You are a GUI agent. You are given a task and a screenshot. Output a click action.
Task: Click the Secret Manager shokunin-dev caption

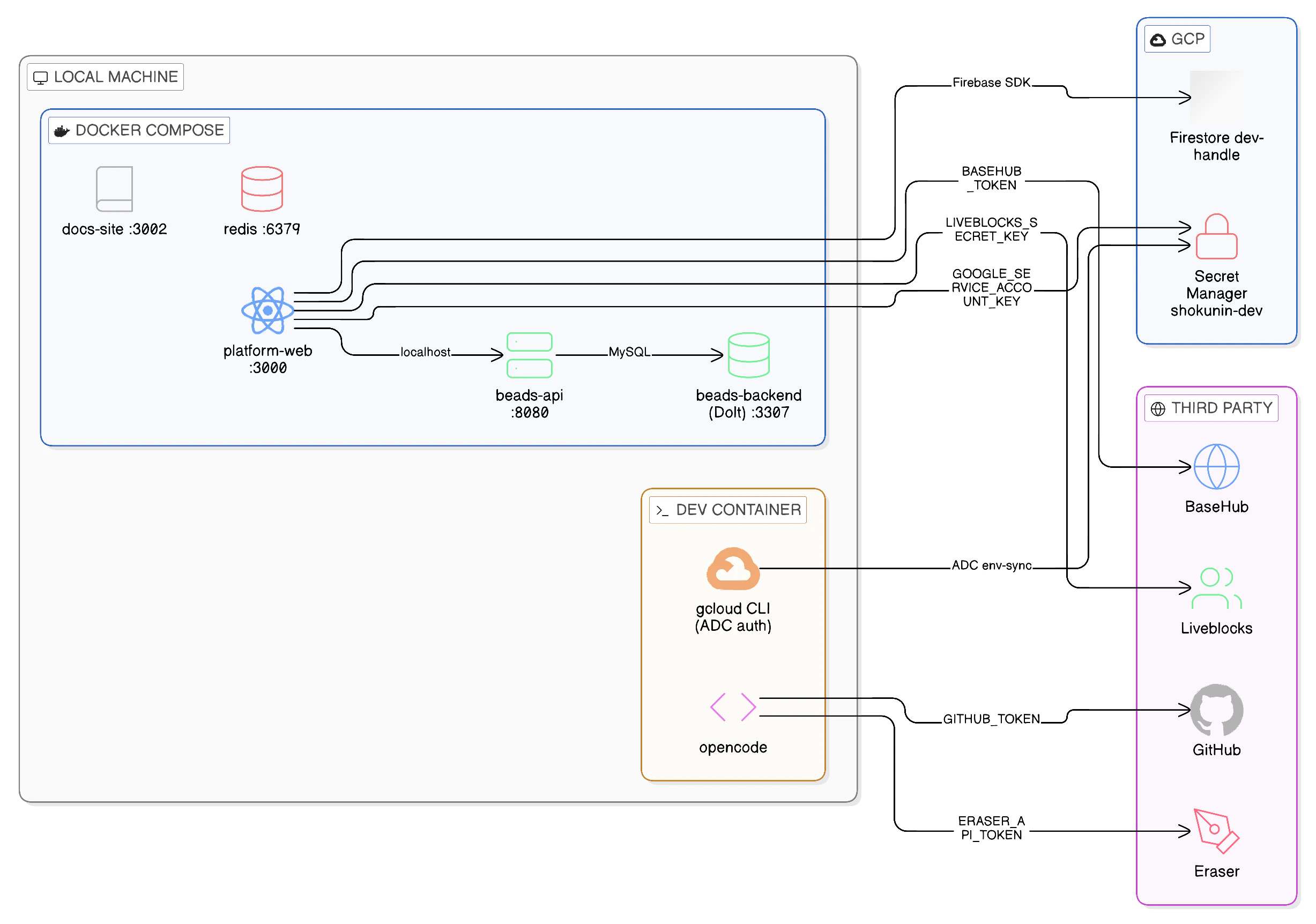coord(1216,294)
